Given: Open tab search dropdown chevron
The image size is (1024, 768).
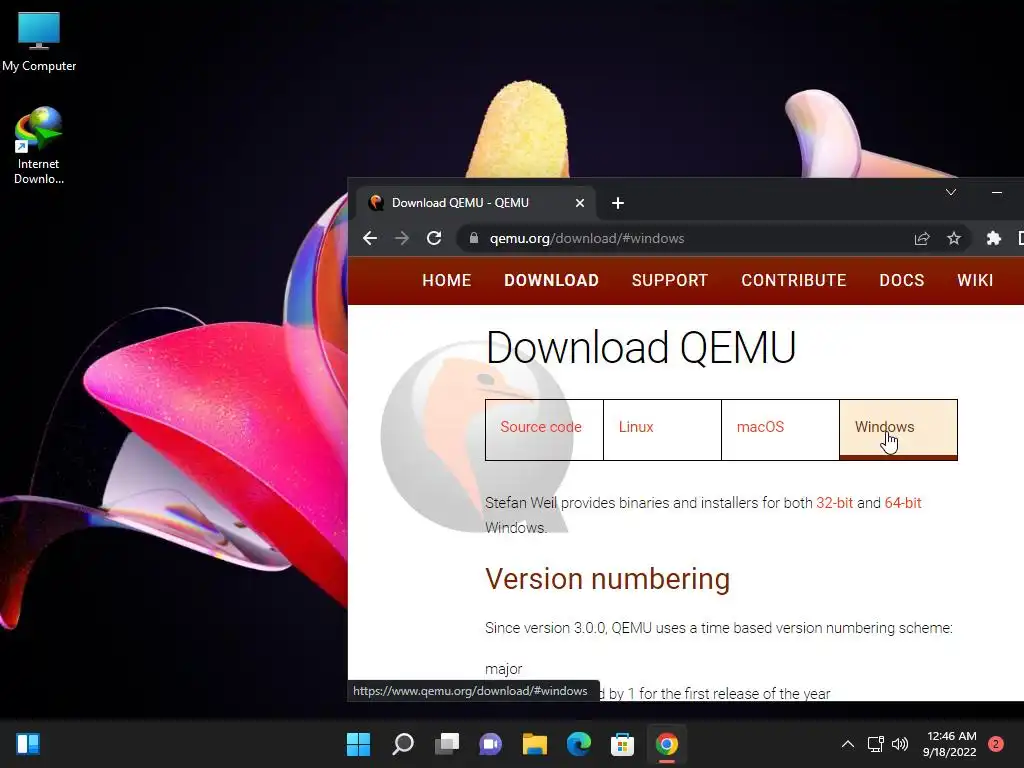Looking at the screenshot, I should [951, 192].
